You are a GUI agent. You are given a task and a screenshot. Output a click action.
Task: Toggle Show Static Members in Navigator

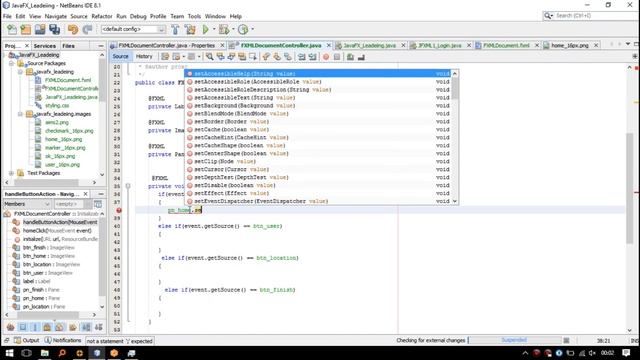click(35, 327)
